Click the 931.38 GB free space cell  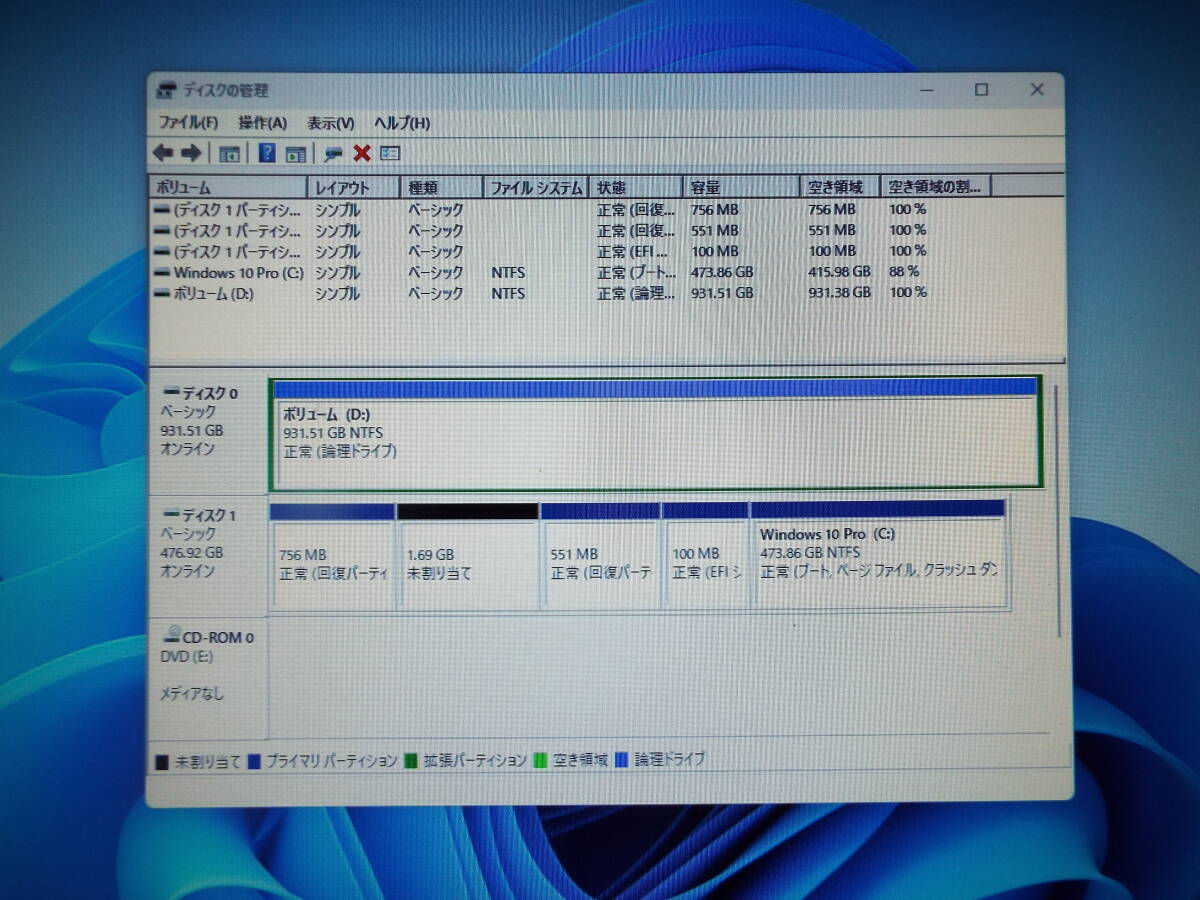pyautogui.click(x=839, y=293)
